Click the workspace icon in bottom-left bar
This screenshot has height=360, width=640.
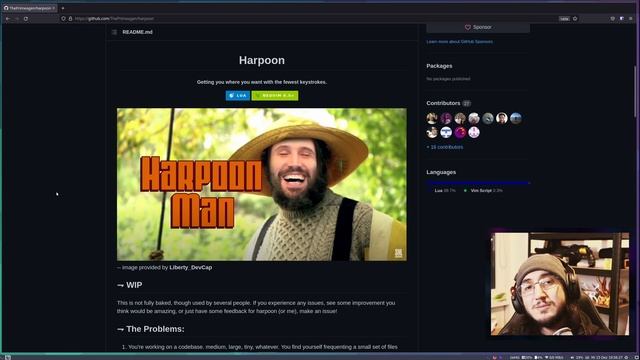7,357
